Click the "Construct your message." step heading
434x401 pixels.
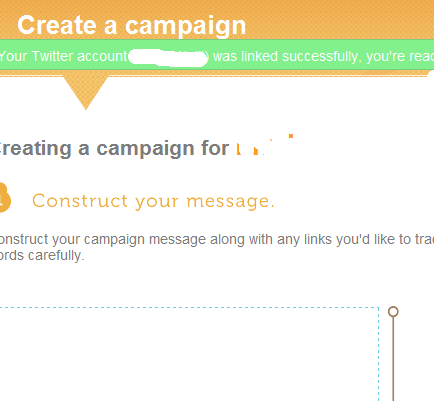pos(153,201)
